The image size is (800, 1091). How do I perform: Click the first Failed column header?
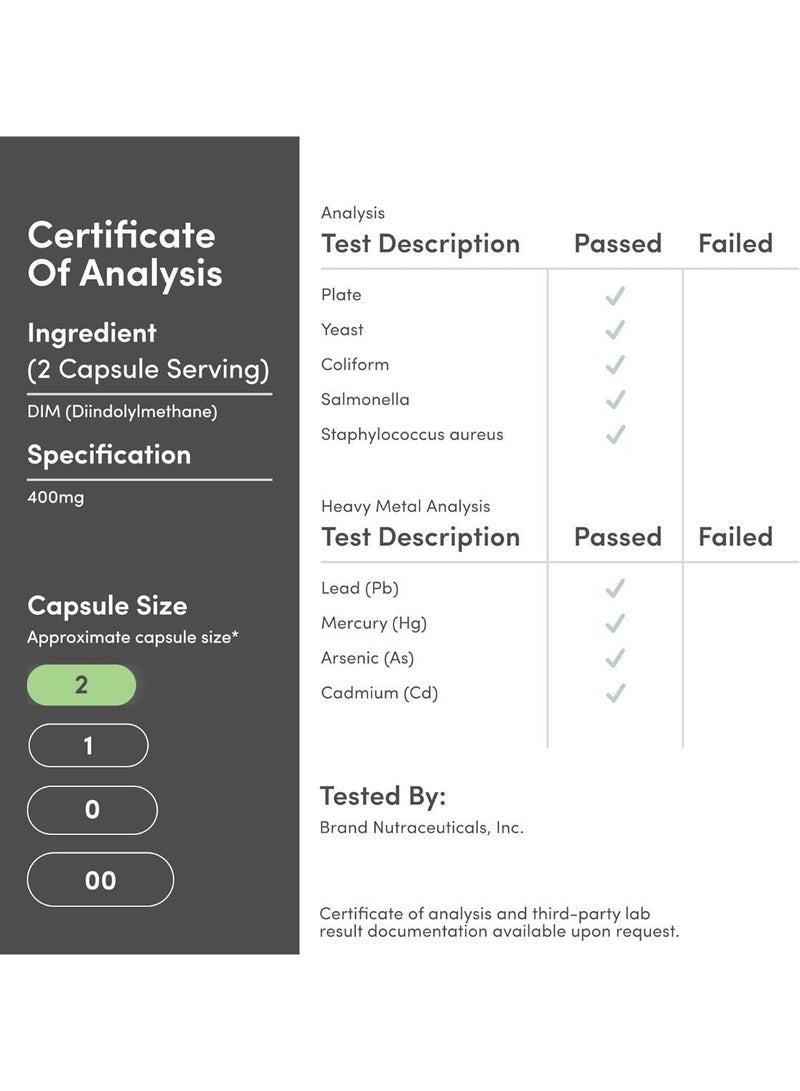click(735, 244)
